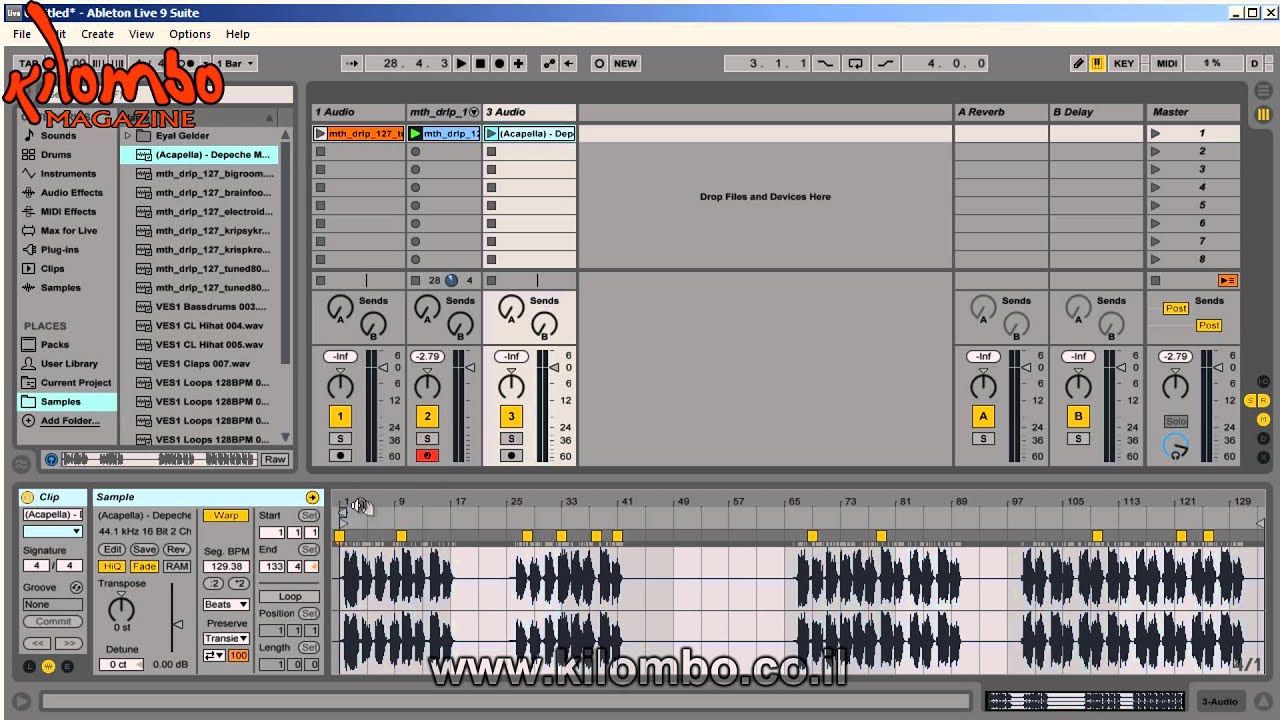Toggle RAM mode button
This screenshot has width=1280, height=720.
click(177, 567)
